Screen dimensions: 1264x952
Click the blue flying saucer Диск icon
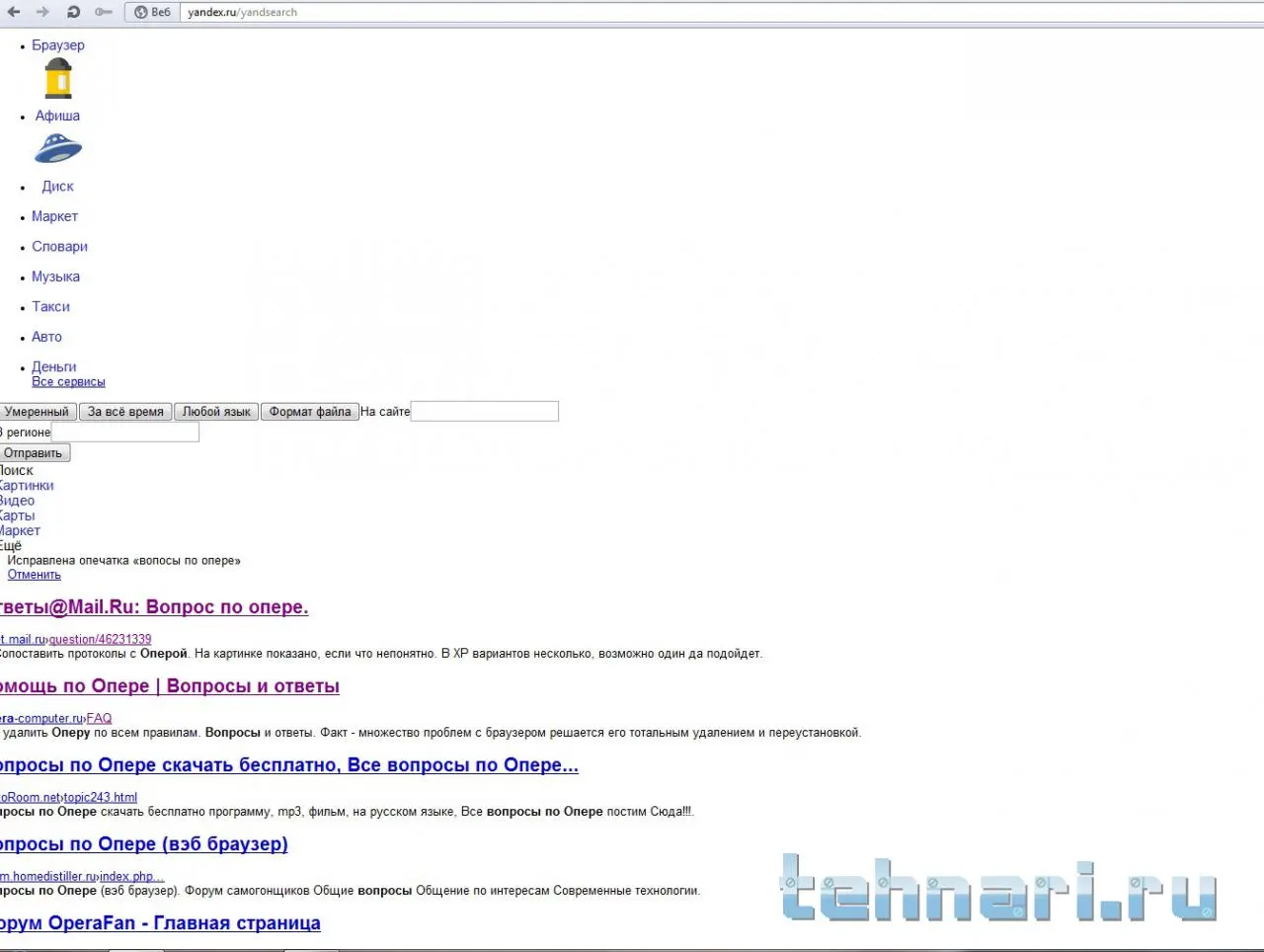(58, 149)
